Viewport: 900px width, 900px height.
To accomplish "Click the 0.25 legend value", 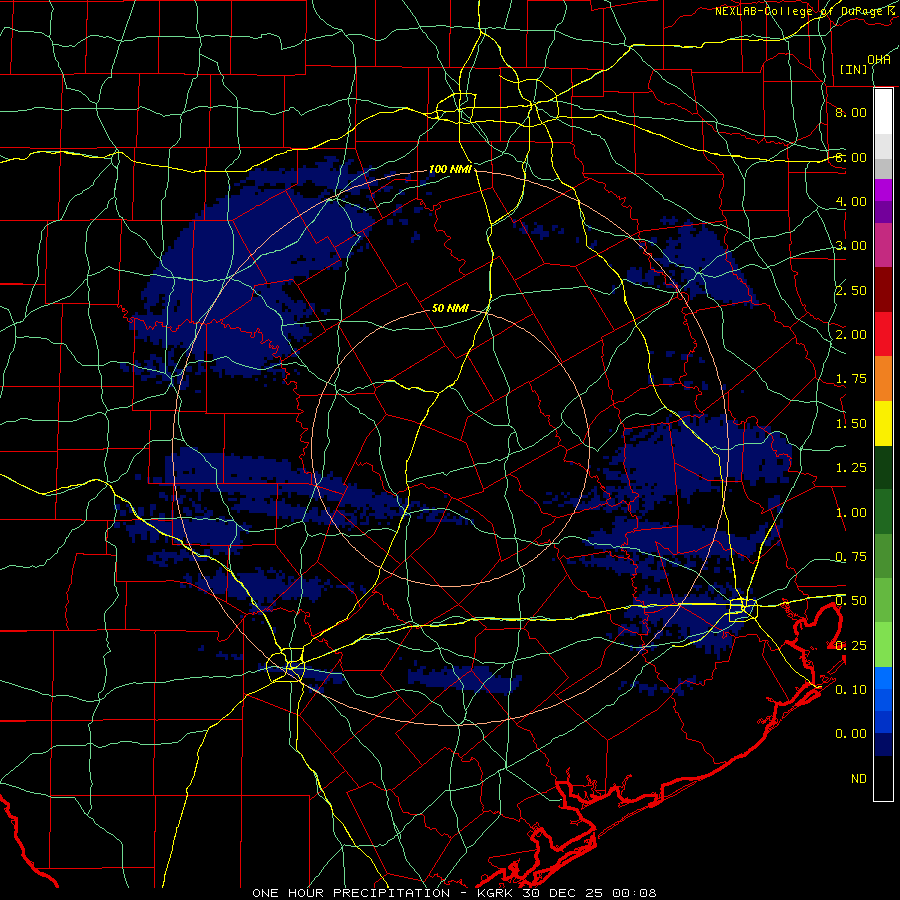I will [x=850, y=646].
